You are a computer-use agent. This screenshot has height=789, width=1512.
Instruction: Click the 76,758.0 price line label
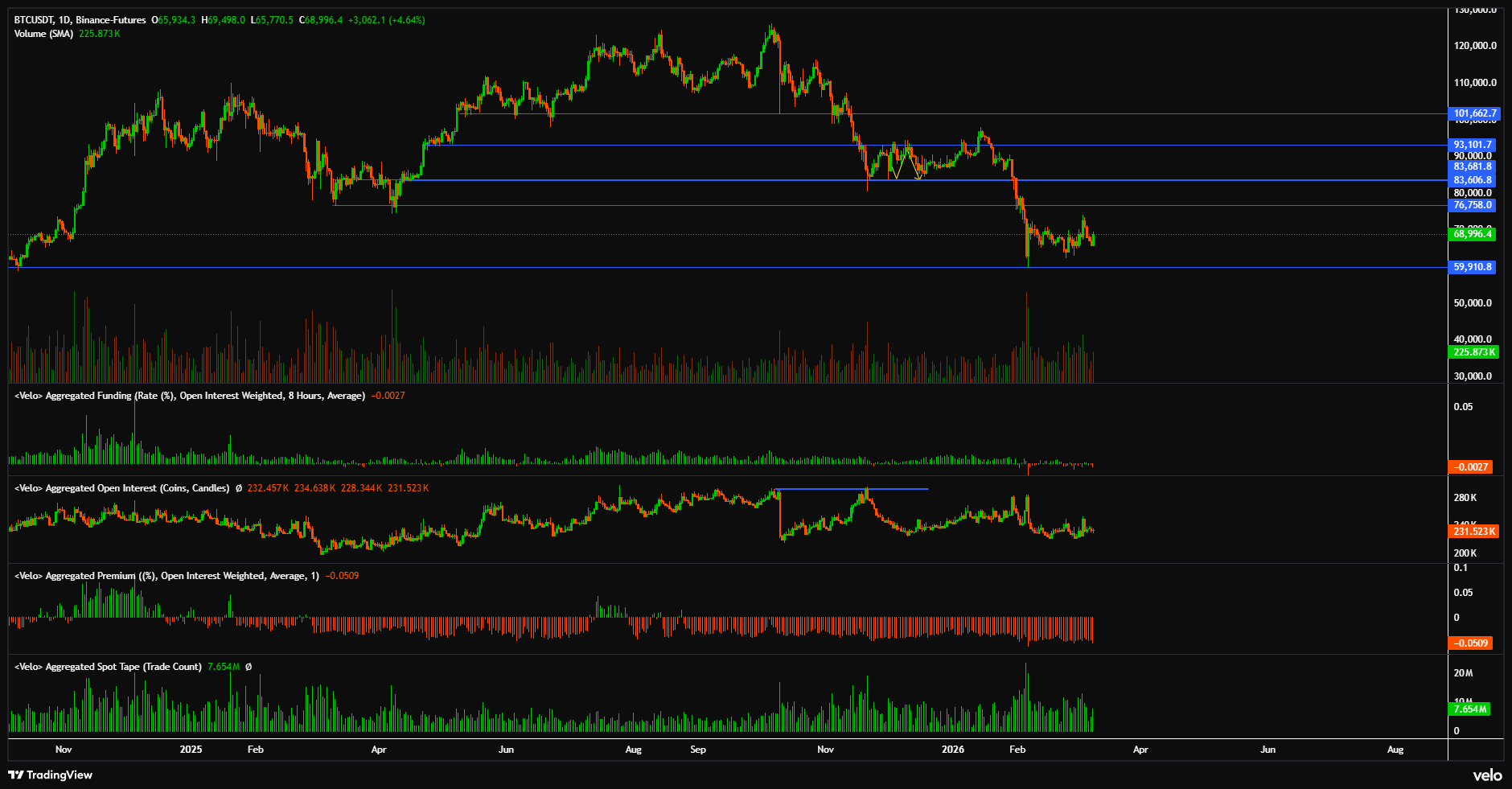coord(1473,205)
